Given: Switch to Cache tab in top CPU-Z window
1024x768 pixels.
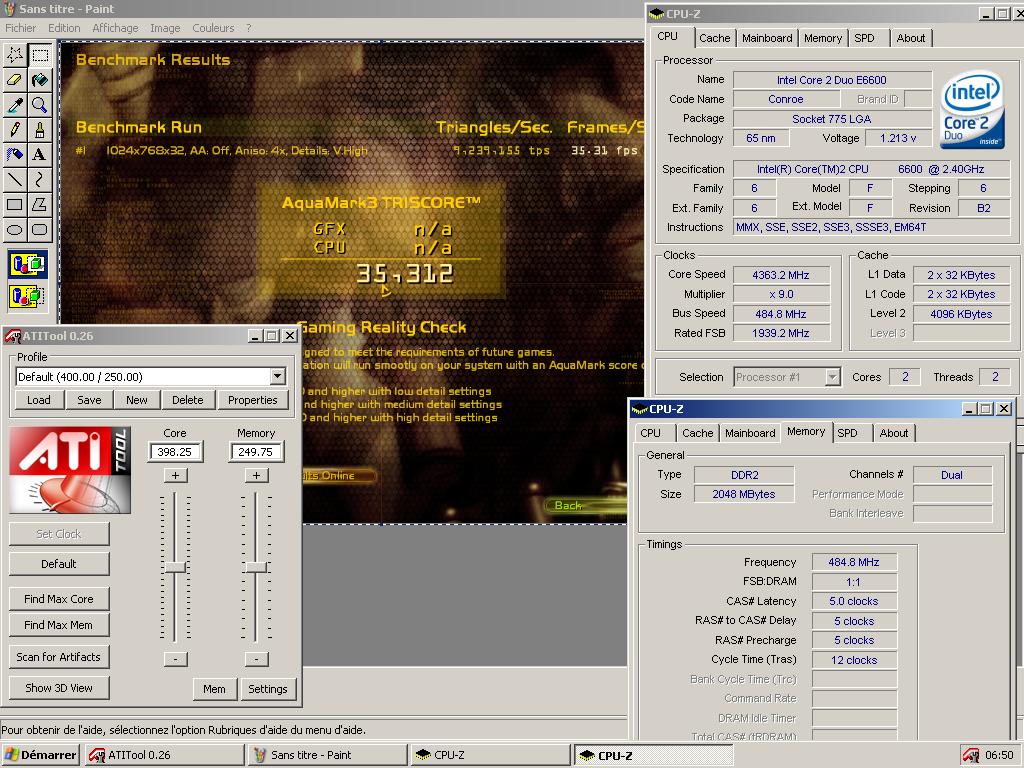Looking at the screenshot, I should 714,38.
